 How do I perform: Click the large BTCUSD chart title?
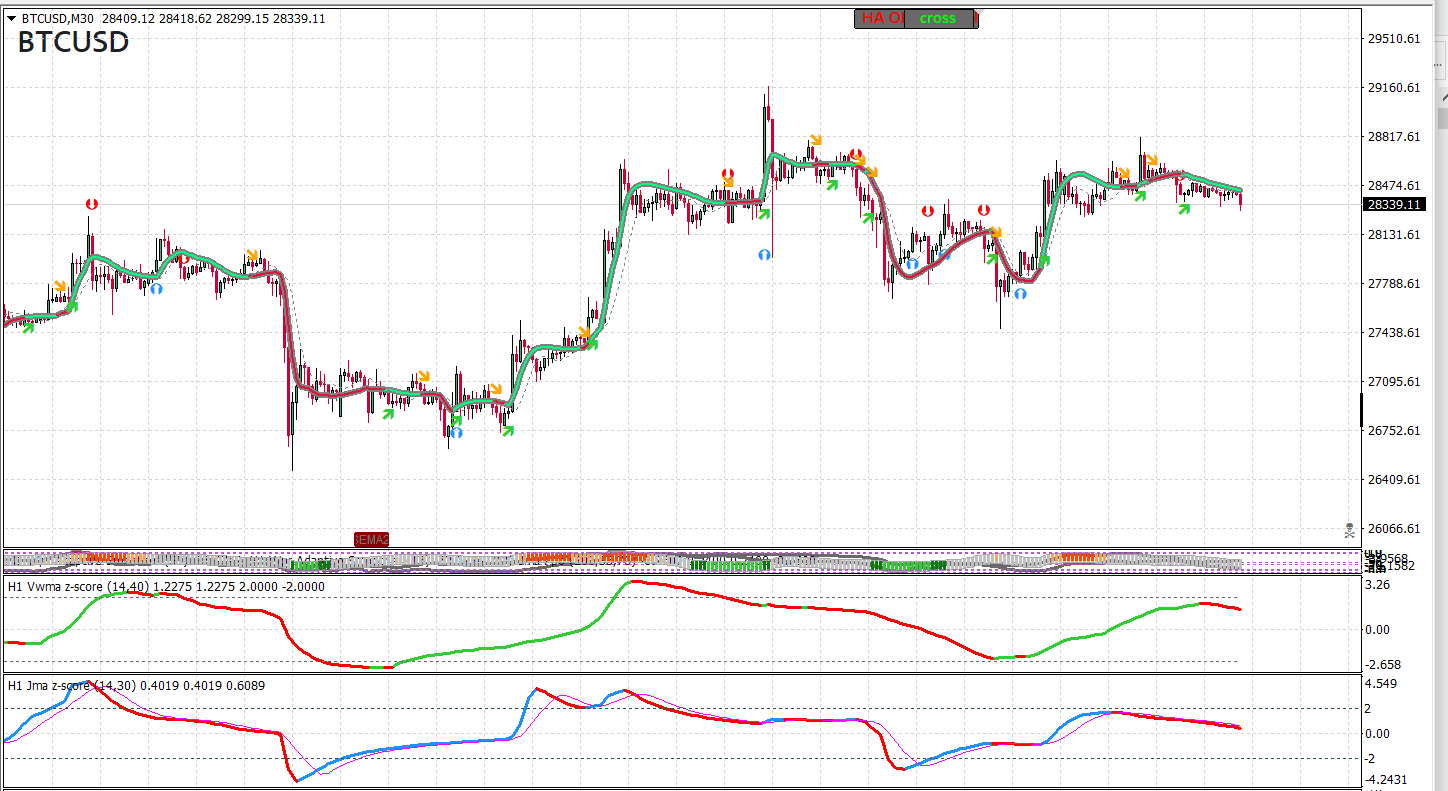73,43
